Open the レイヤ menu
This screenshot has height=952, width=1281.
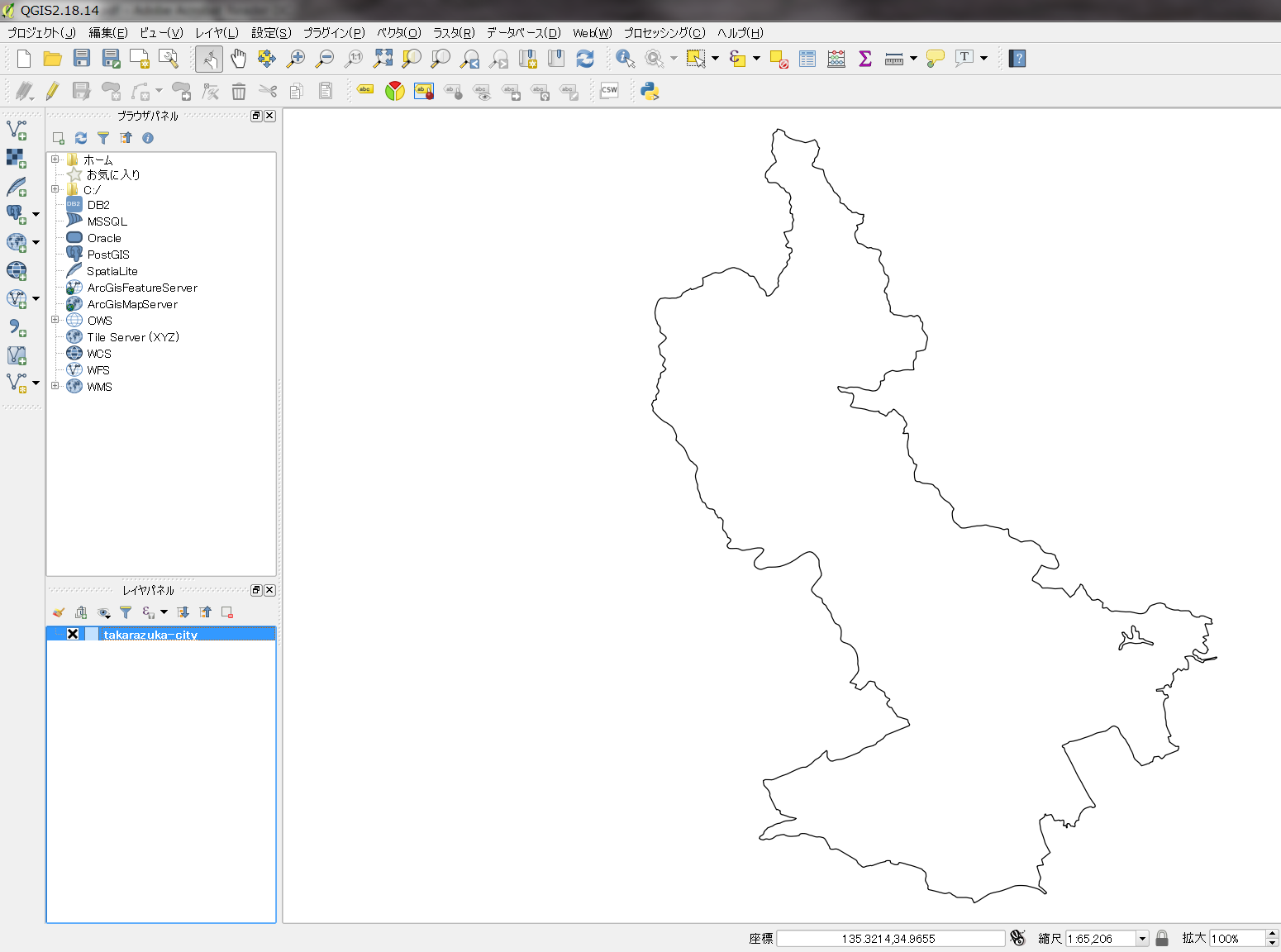click(217, 33)
